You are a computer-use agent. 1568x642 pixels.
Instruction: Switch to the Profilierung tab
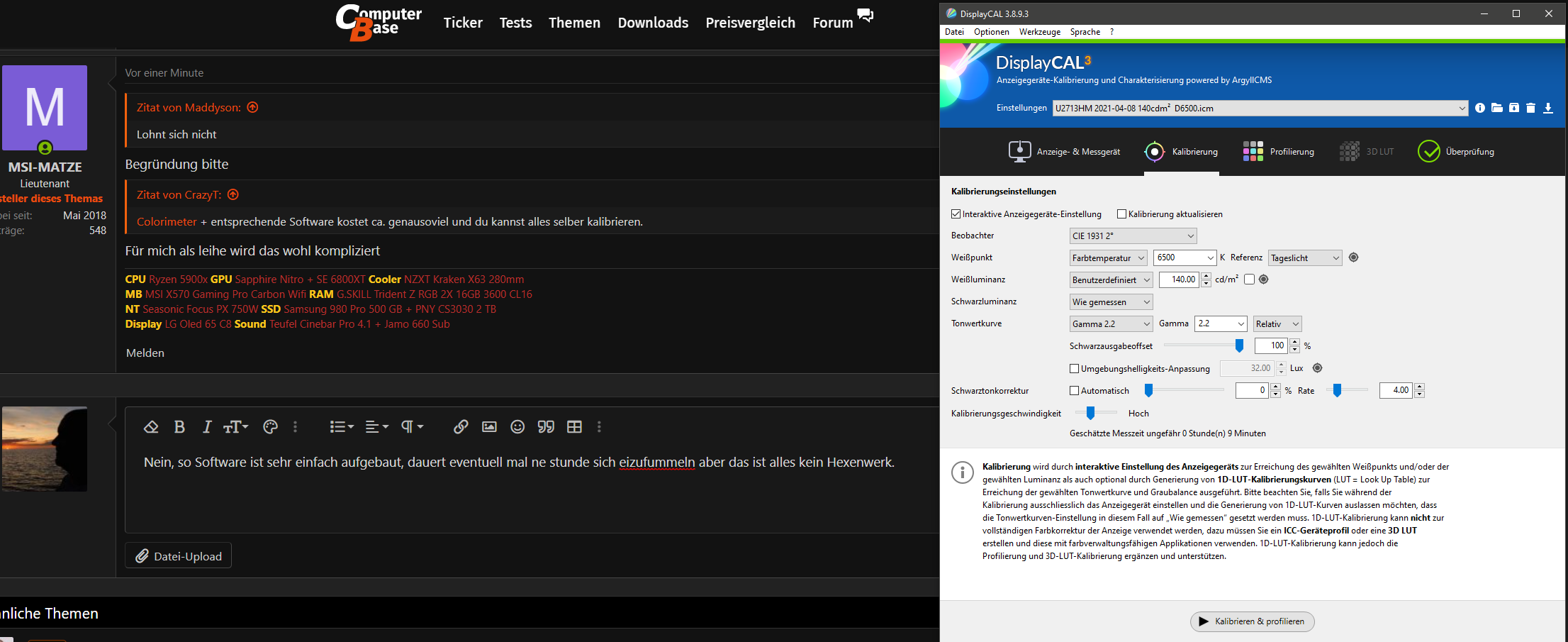pos(1279,151)
